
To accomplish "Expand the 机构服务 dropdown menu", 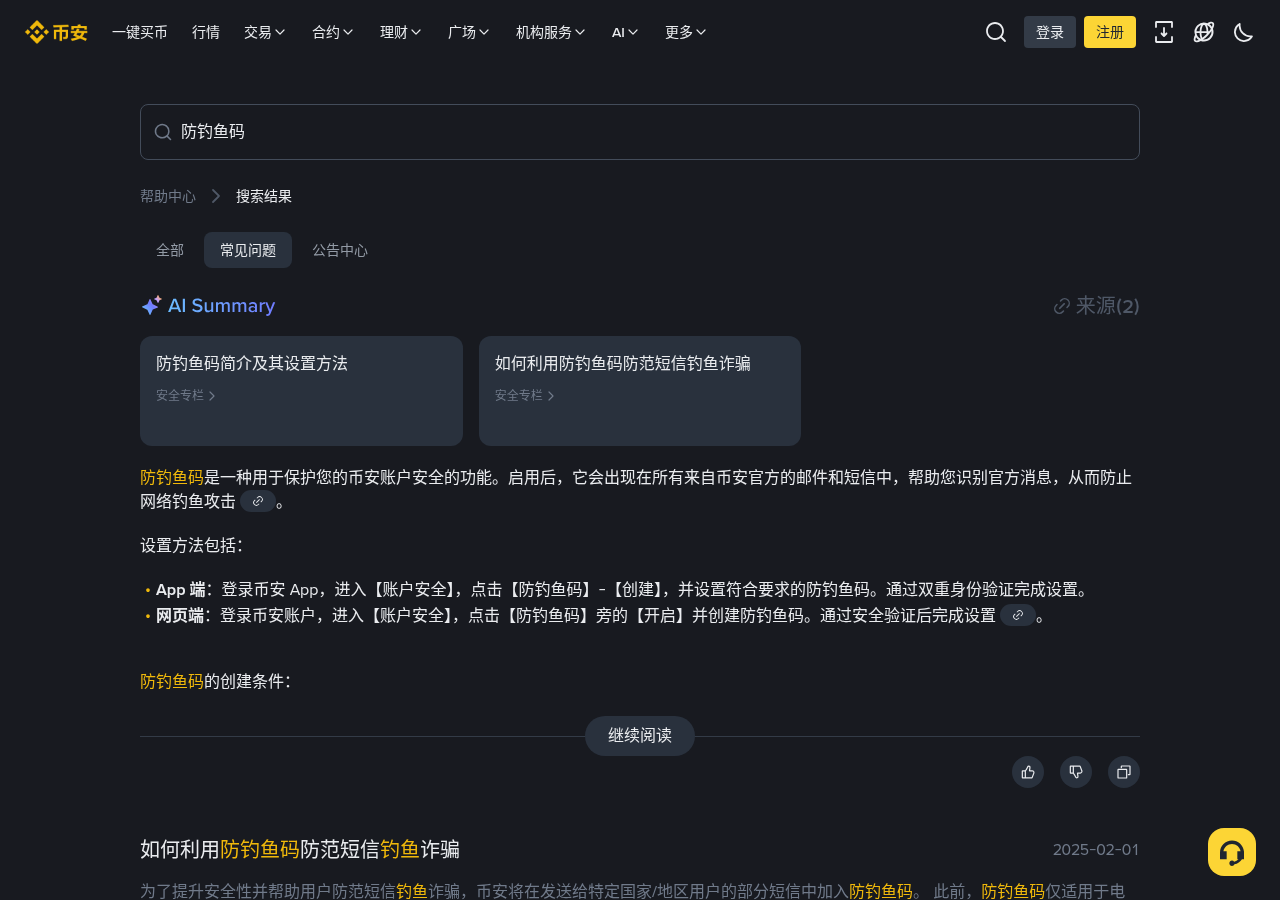I will coord(551,32).
